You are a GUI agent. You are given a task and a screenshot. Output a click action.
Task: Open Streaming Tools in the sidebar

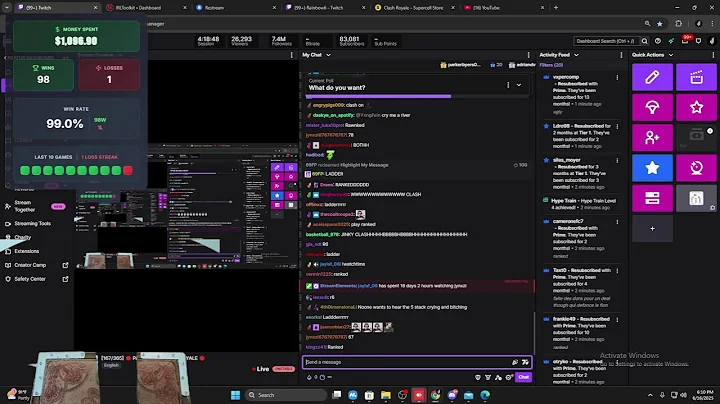pos(32,224)
